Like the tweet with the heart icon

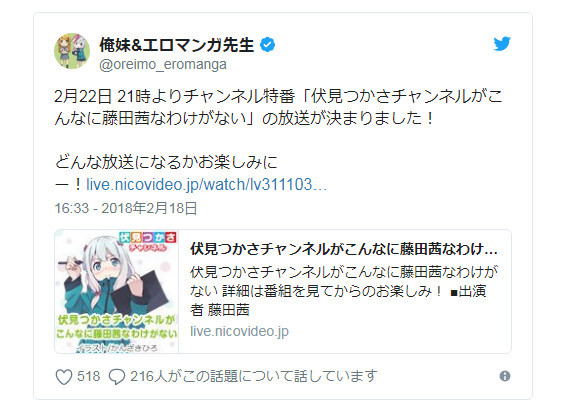pyautogui.click(x=64, y=377)
